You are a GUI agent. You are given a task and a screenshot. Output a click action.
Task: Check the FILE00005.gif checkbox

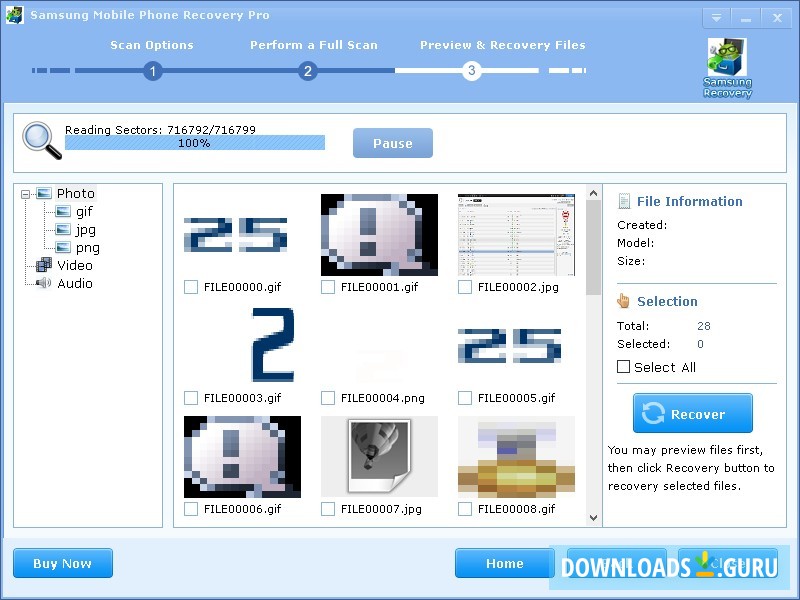pos(465,398)
